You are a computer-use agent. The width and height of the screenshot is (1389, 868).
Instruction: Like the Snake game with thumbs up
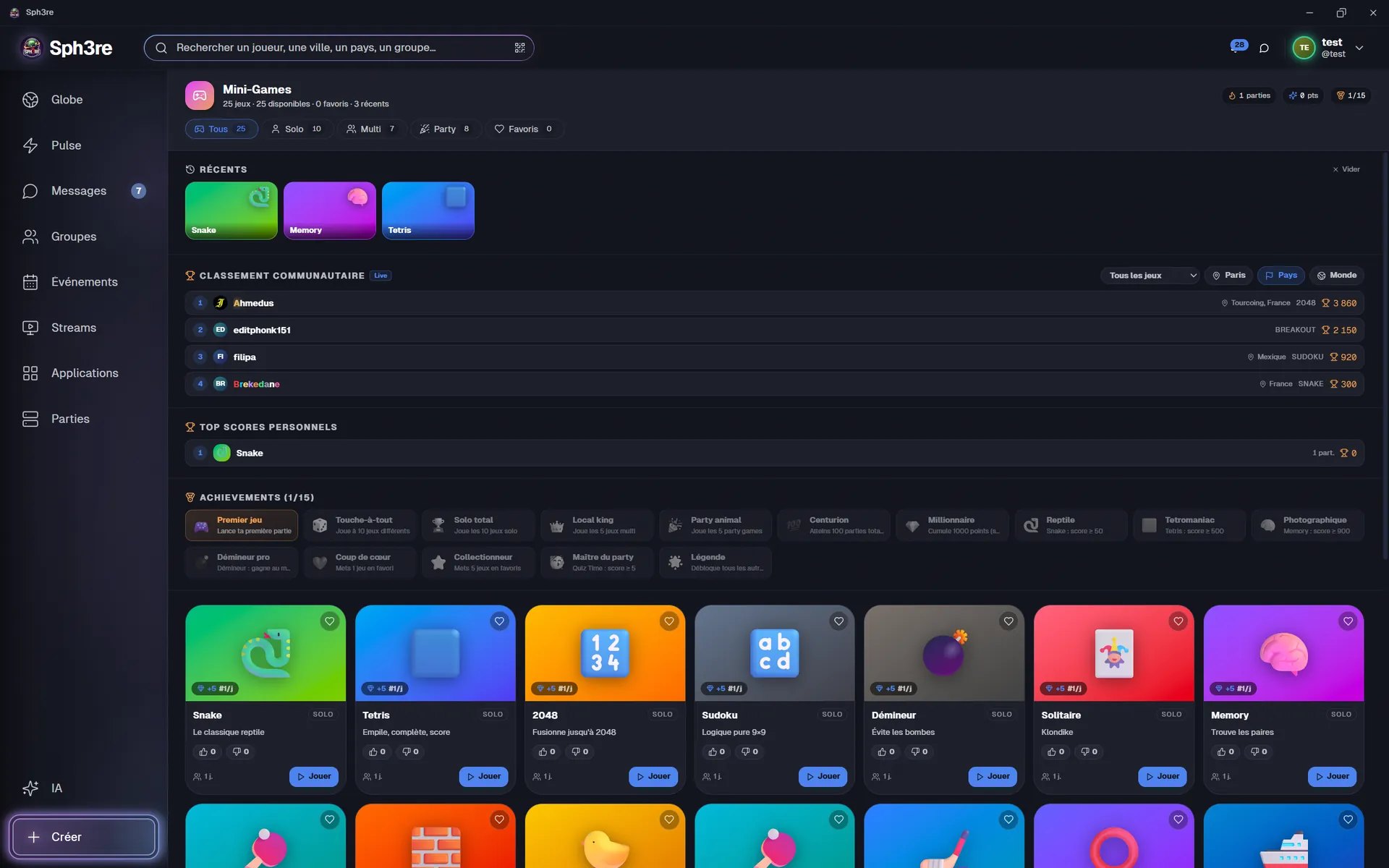(x=208, y=752)
